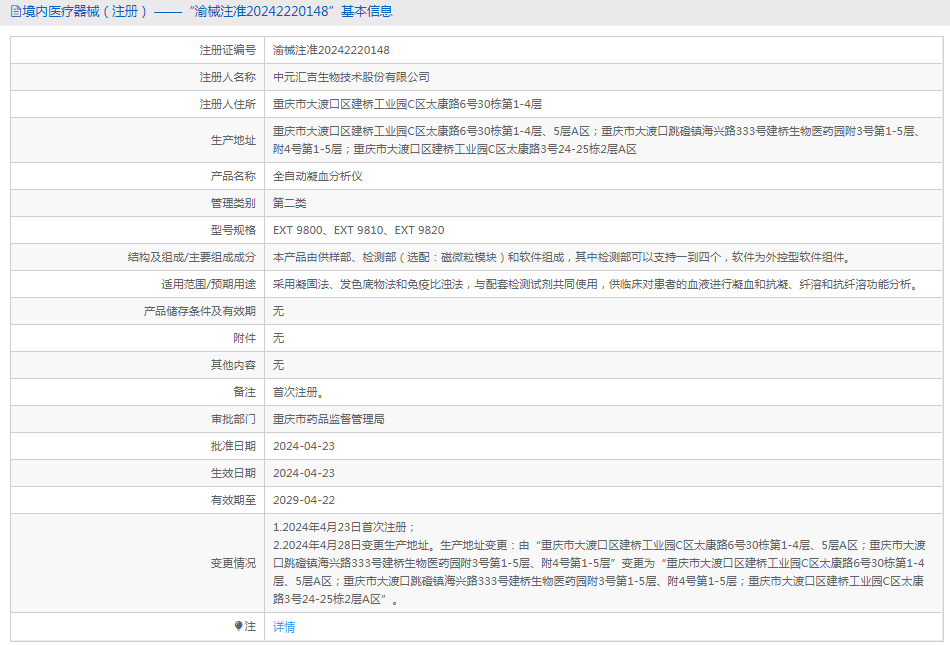Click the 型号规格 label
This screenshot has width=950, height=646.
pos(233,230)
